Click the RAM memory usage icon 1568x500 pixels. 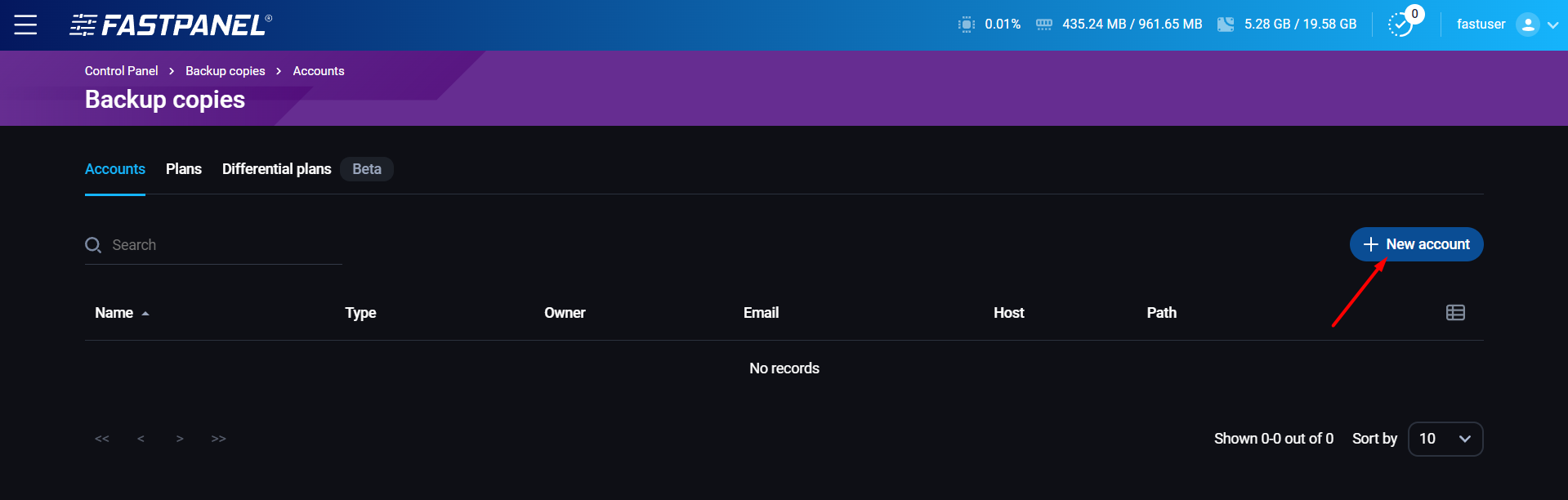1043,25
